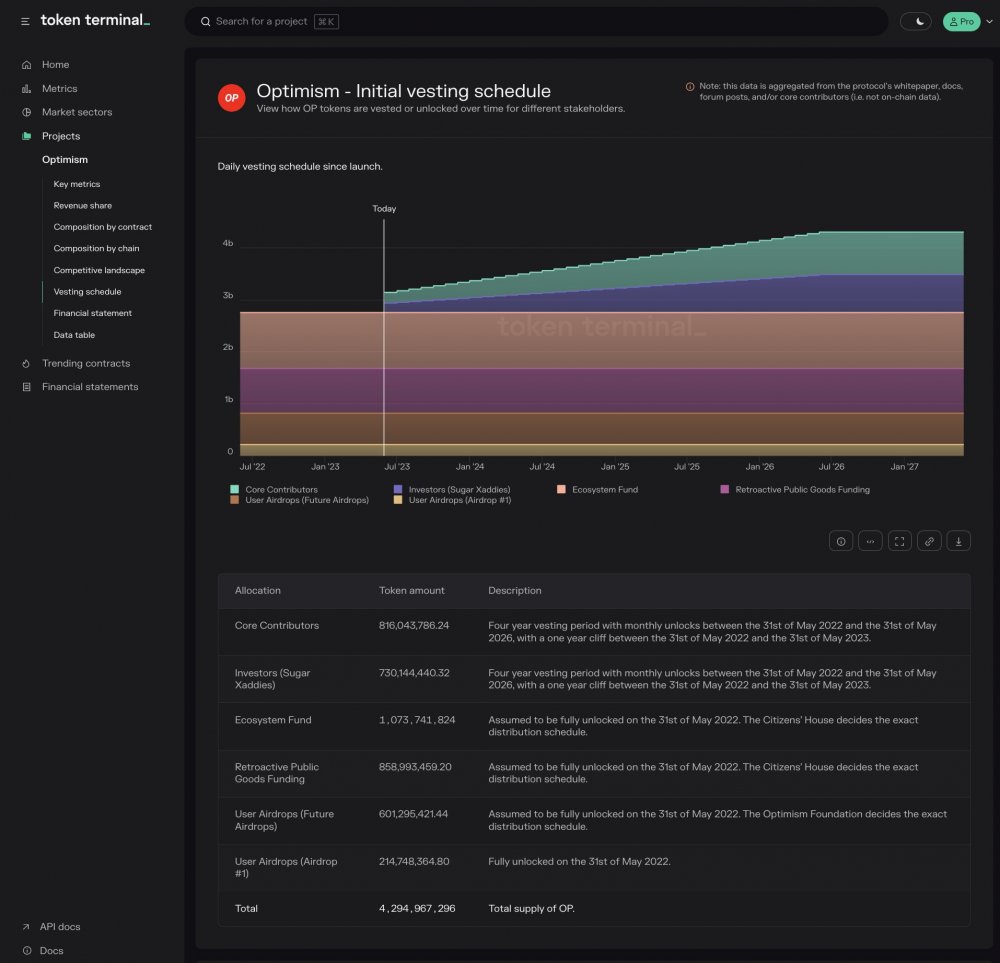Screen dimensions: 1000x963
Task: Expand the vesting chart to fullscreen
Action: pyautogui.click(x=900, y=541)
